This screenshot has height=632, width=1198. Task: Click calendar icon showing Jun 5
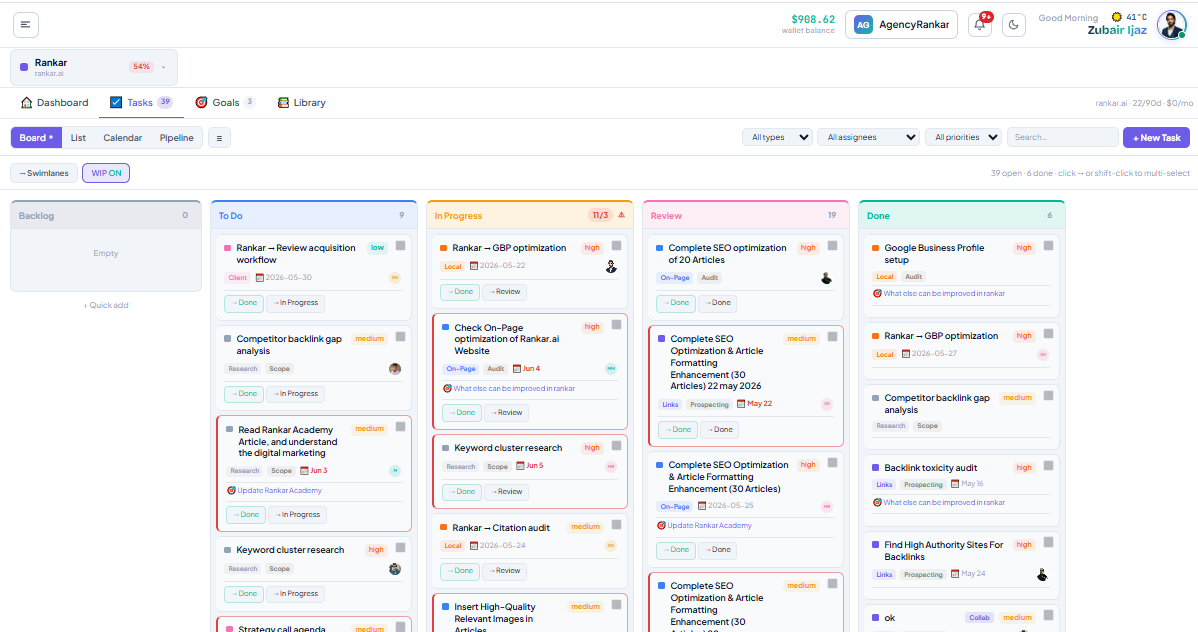click(520, 466)
